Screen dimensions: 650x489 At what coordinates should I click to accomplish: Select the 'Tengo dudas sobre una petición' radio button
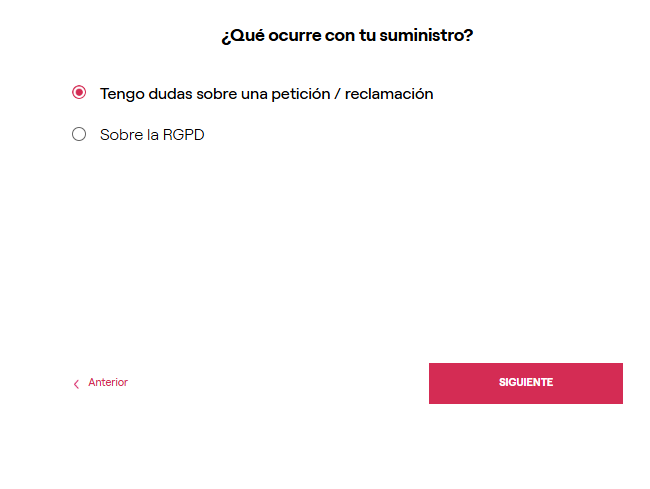click(x=79, y=92)
